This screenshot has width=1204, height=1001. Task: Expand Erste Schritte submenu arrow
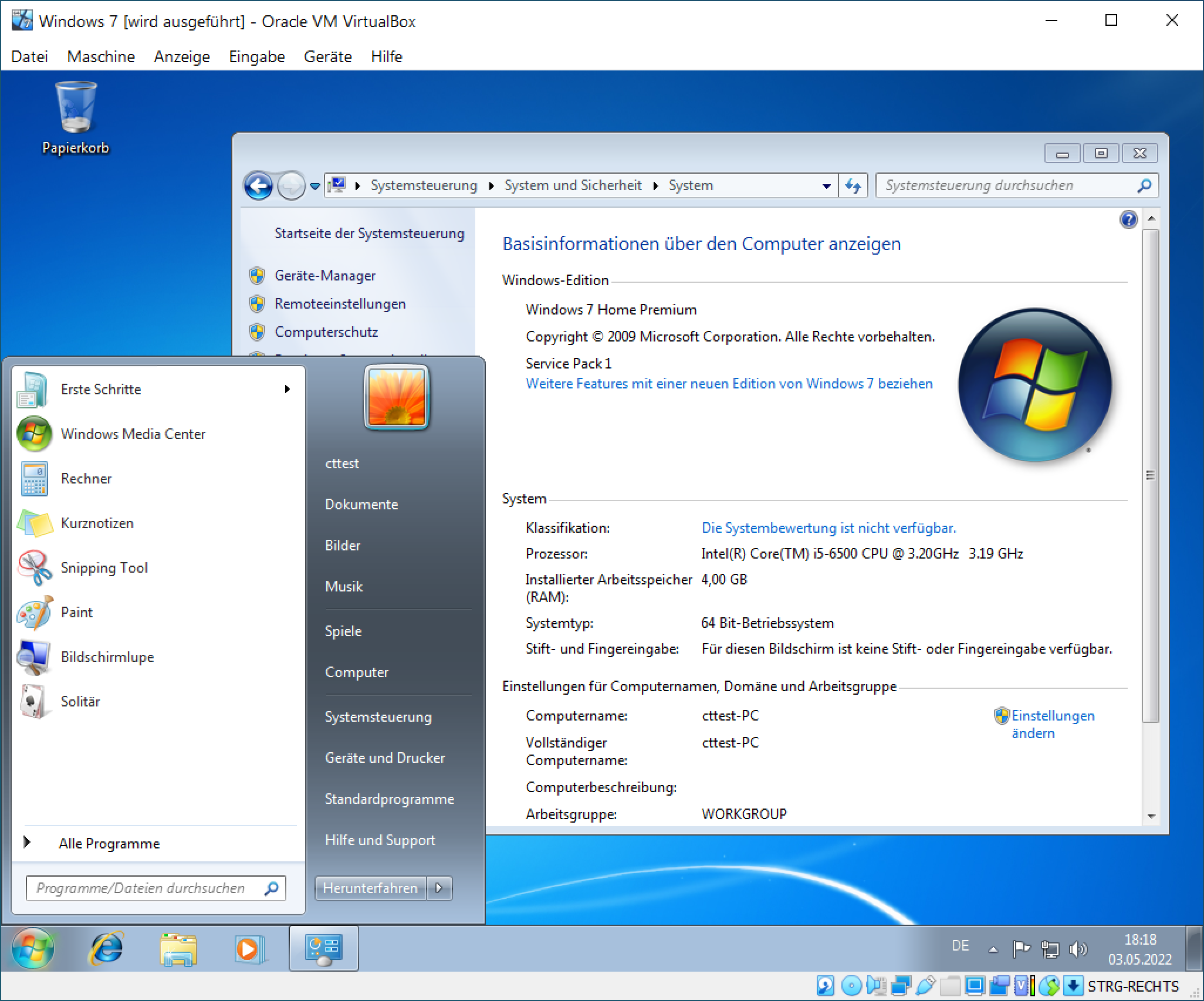287,390
